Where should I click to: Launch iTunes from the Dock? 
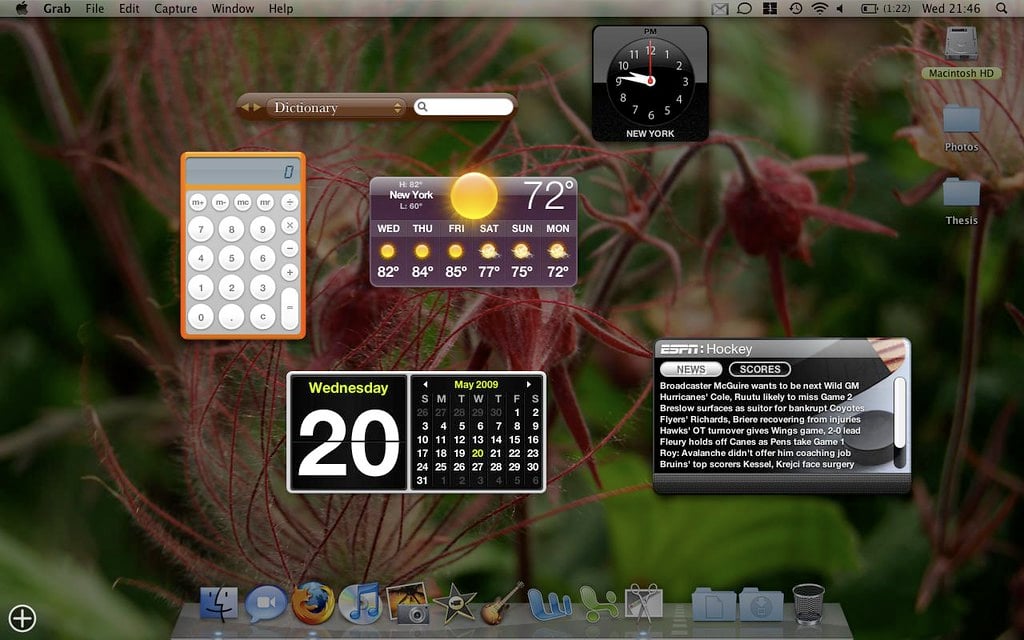tap(360, 603)
